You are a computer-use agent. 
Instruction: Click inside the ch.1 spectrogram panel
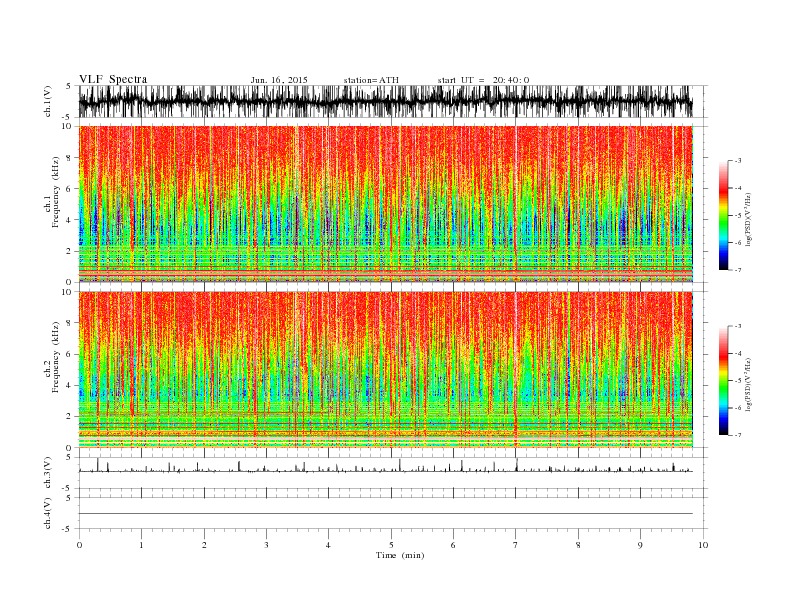385,204
